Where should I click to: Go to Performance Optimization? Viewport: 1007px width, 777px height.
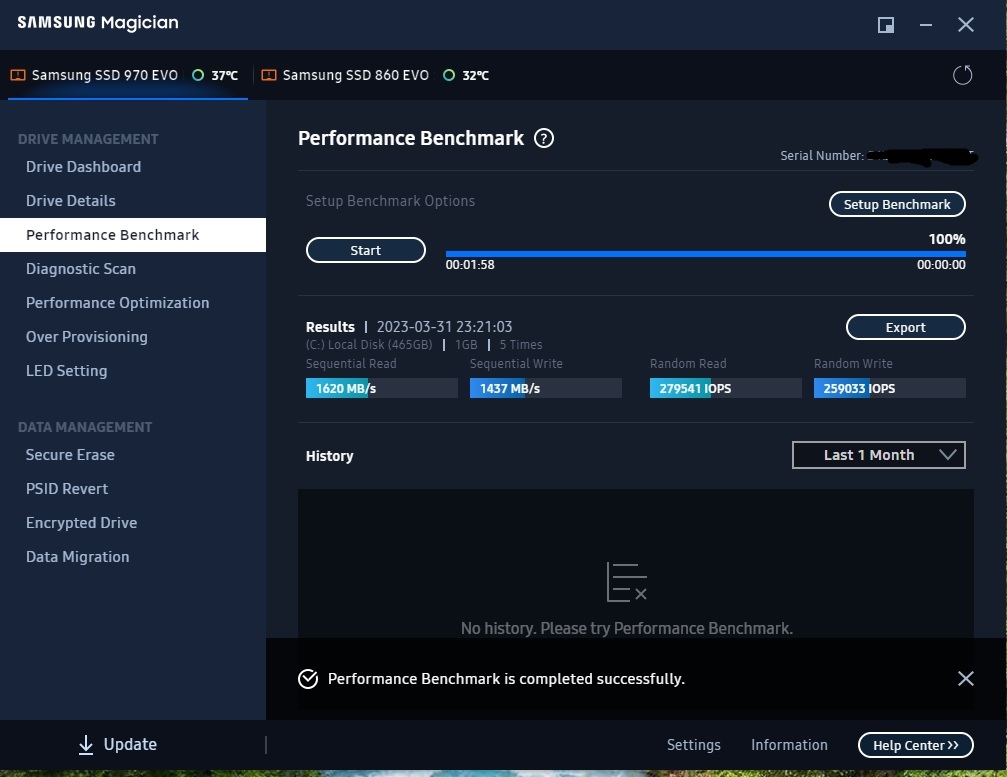[x=118, y=303]
